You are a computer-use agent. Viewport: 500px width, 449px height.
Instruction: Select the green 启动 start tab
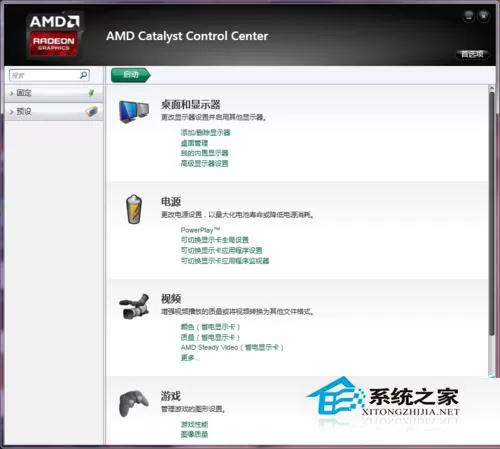[x=130, y=75]
